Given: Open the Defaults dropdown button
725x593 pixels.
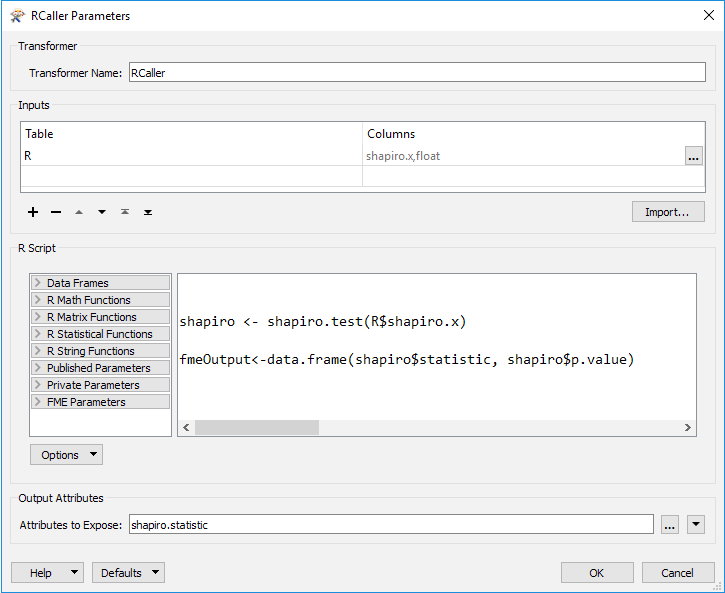Looking at the screenshot, I should (x=128, y=573).
